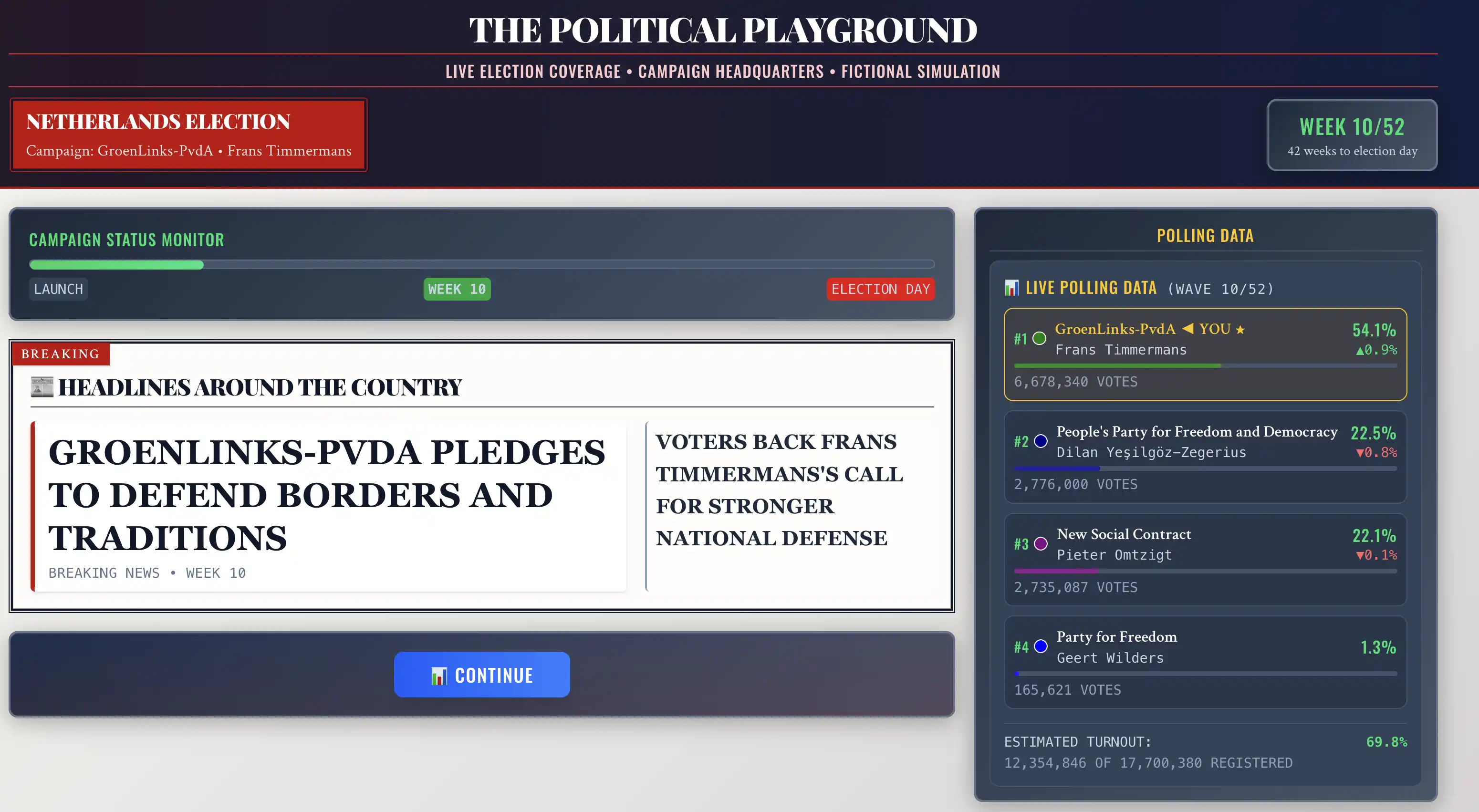Click the ▼0.8% change indicator
This screenshot has width=1479, height=812.
click(x=1376, y=452)
